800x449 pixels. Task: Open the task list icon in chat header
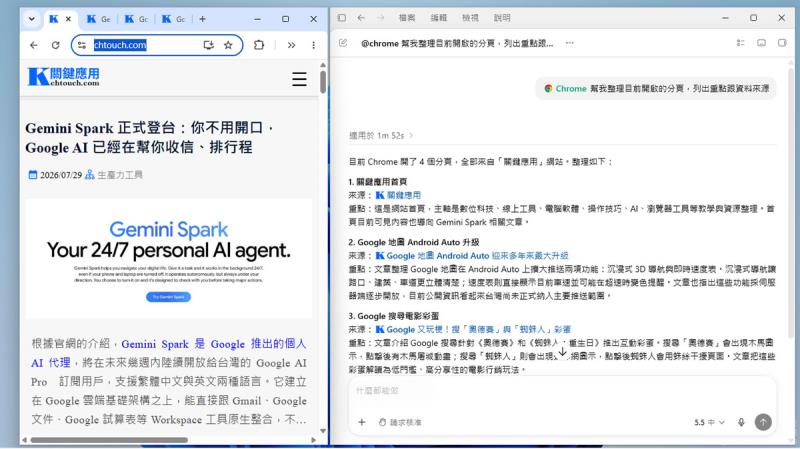click(x=740, y=43)
